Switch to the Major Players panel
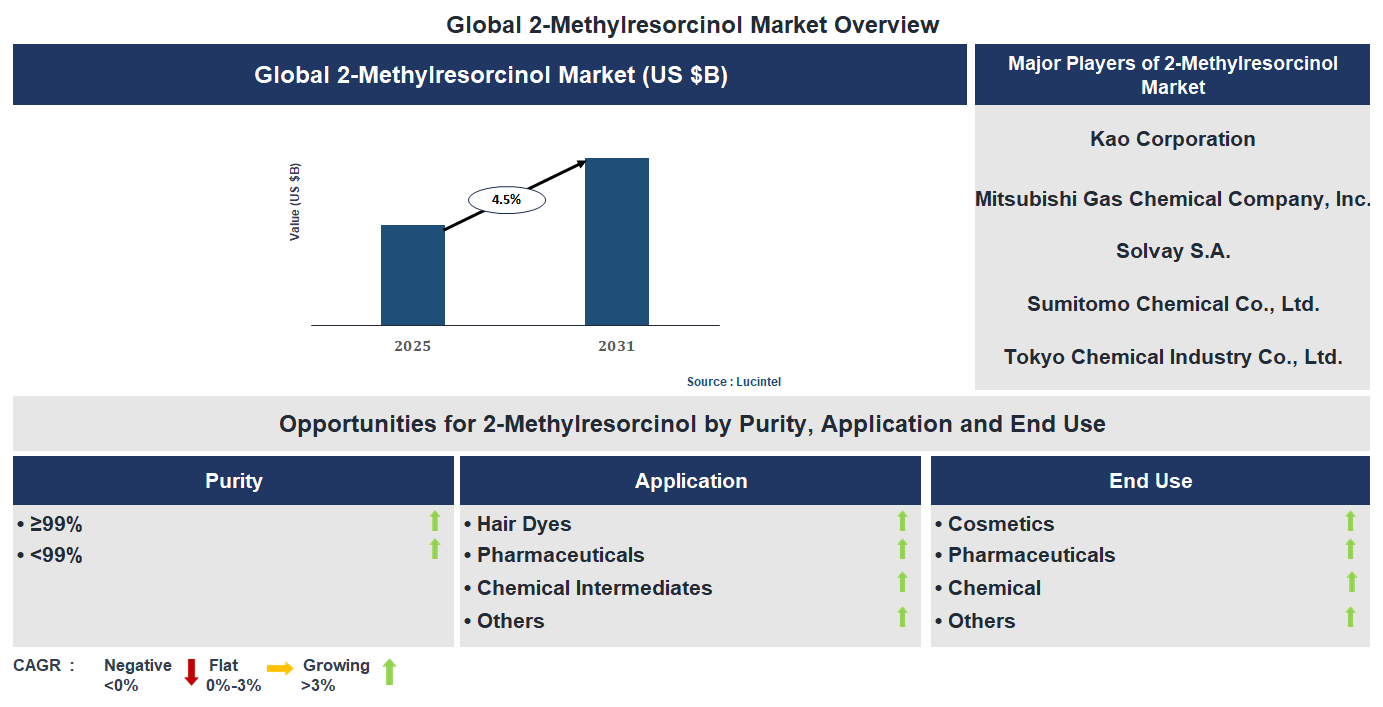Viewport: 1383px width, 707px height. tap(1172, 75)
